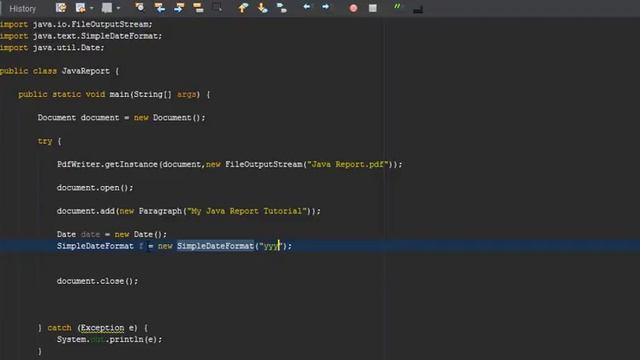Uncomment the selected lines

click(418, 9)
